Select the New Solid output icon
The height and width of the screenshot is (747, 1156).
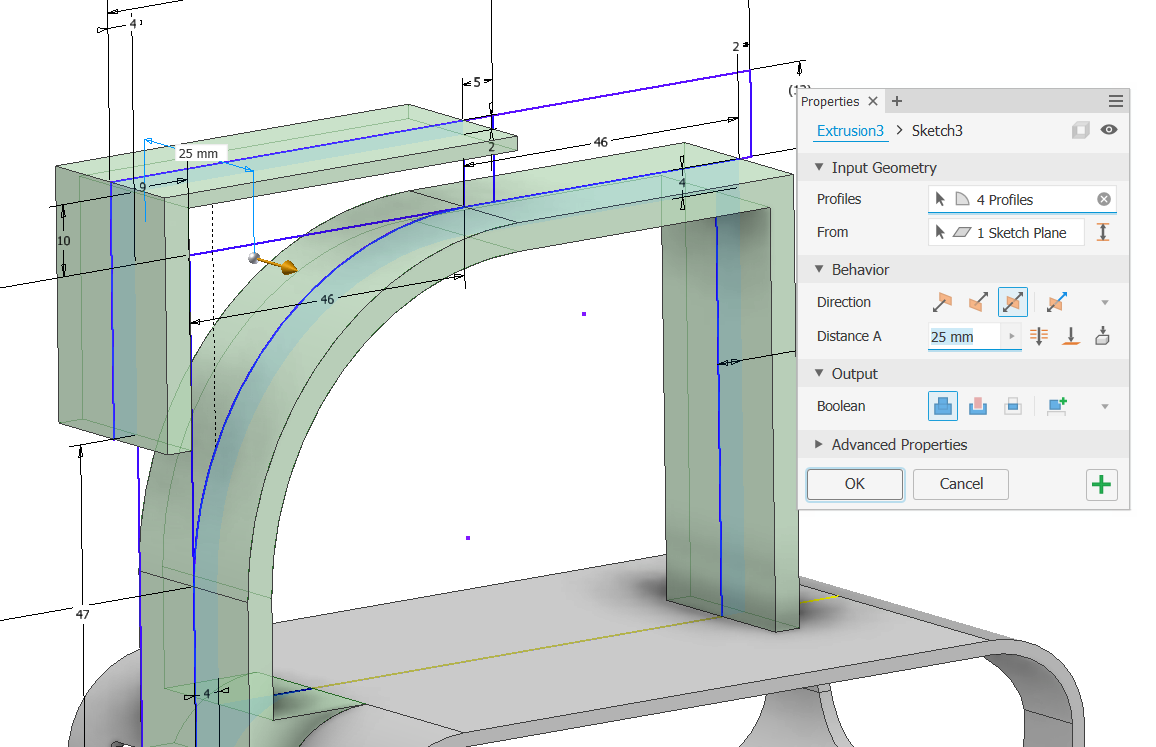1057,406
